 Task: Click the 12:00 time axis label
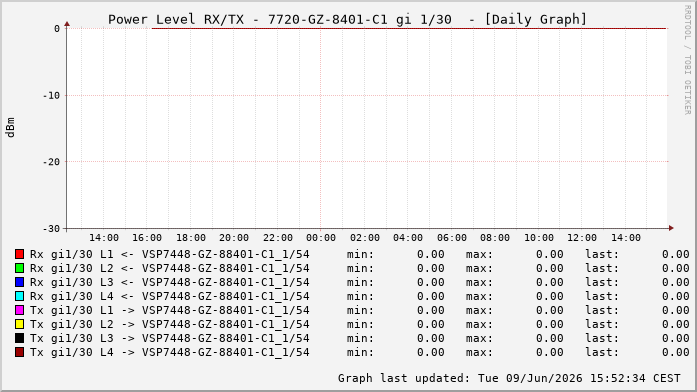pyautogui.click(x=582, y=238)
